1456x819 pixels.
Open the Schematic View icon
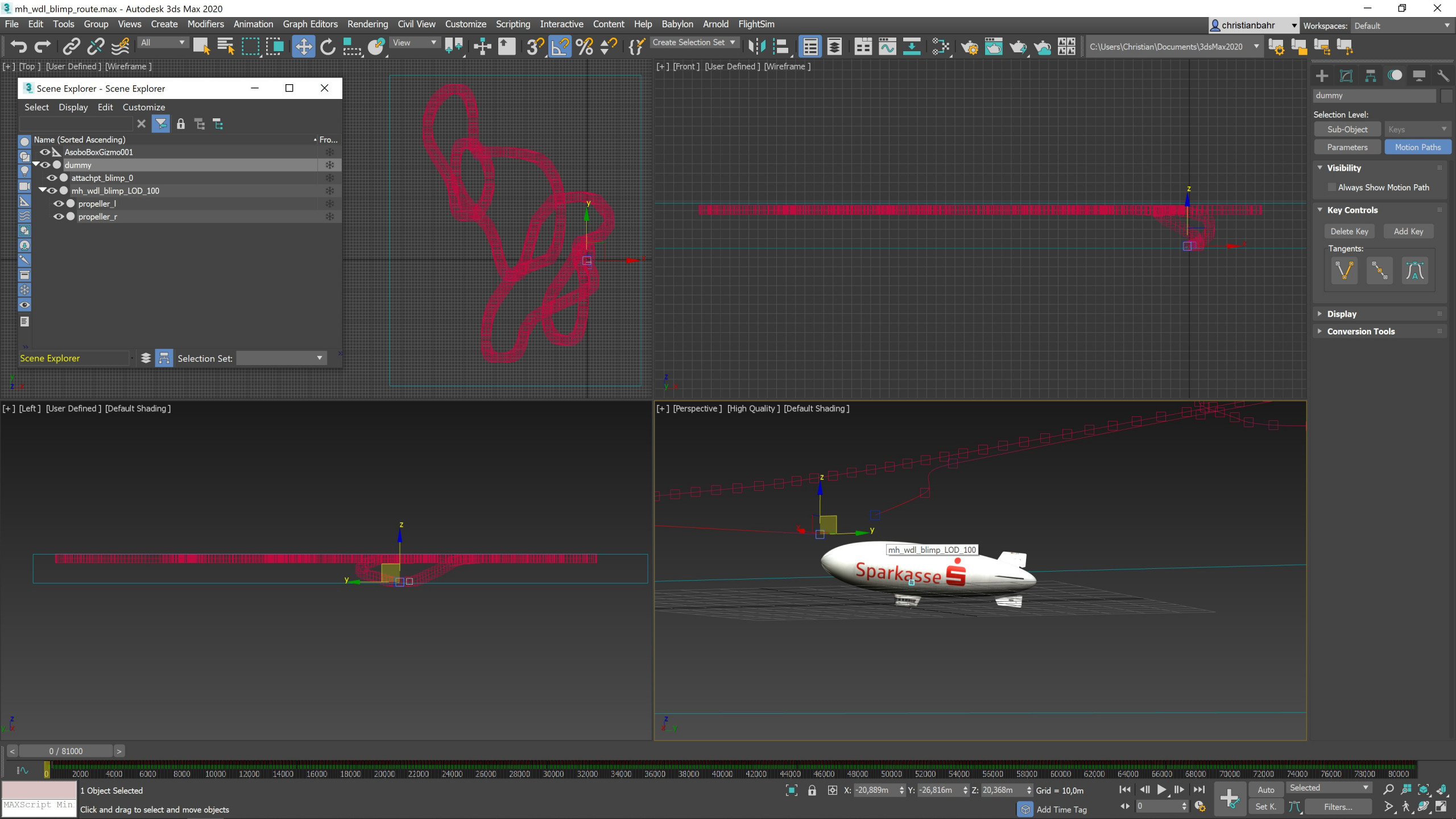[912, 46]
